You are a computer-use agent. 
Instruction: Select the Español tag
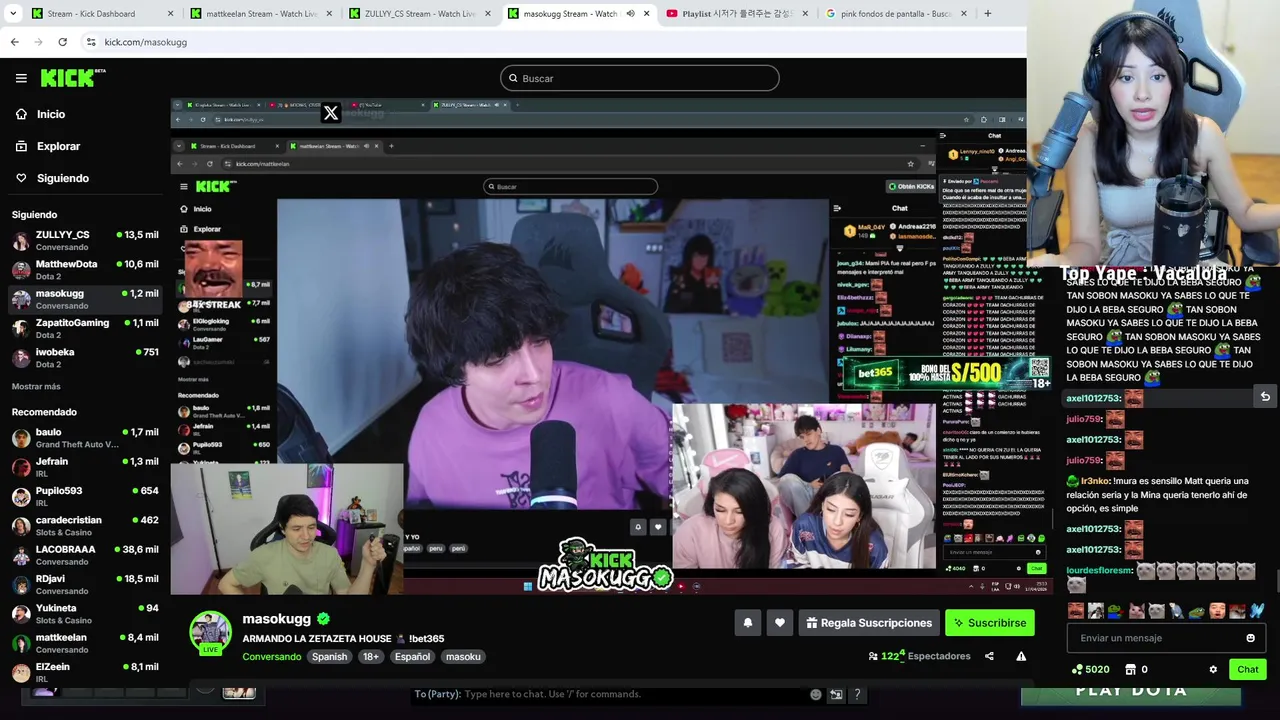412,657
